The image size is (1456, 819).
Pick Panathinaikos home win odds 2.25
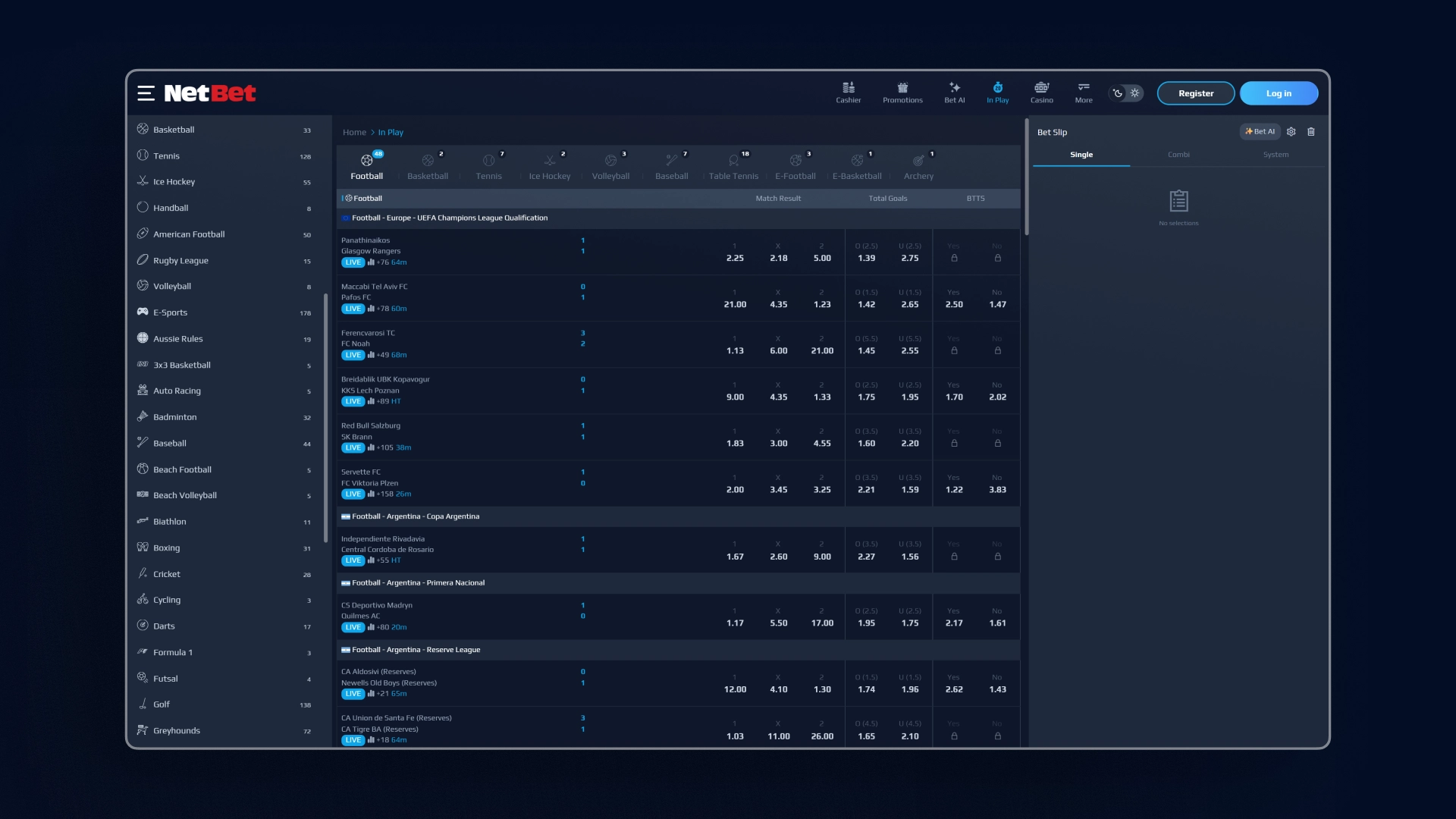click(735, 253)
